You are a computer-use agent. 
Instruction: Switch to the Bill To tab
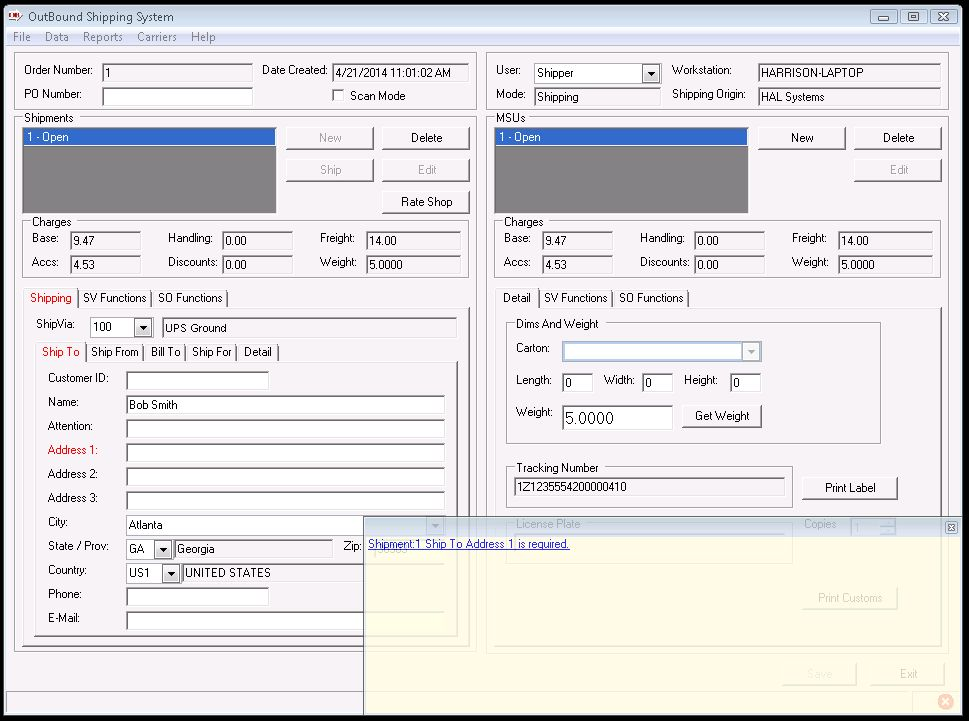point(164,352)
